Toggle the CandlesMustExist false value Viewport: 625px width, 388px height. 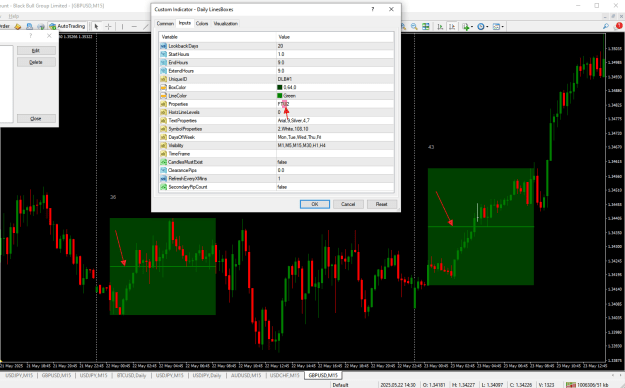coord(335,162)
